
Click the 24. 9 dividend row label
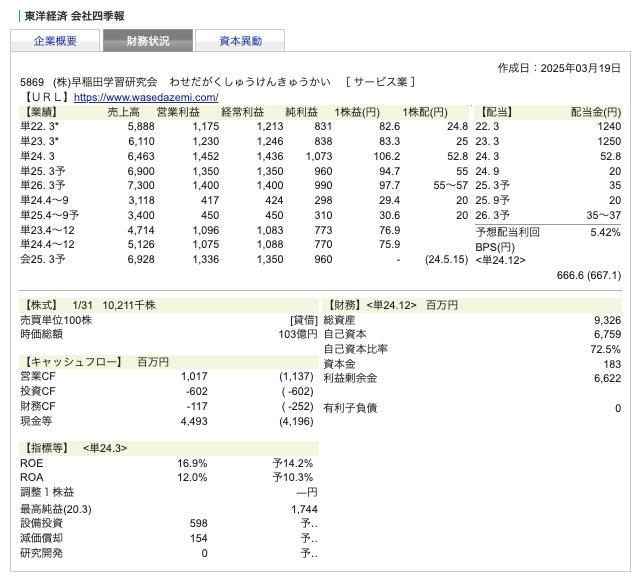487,171
